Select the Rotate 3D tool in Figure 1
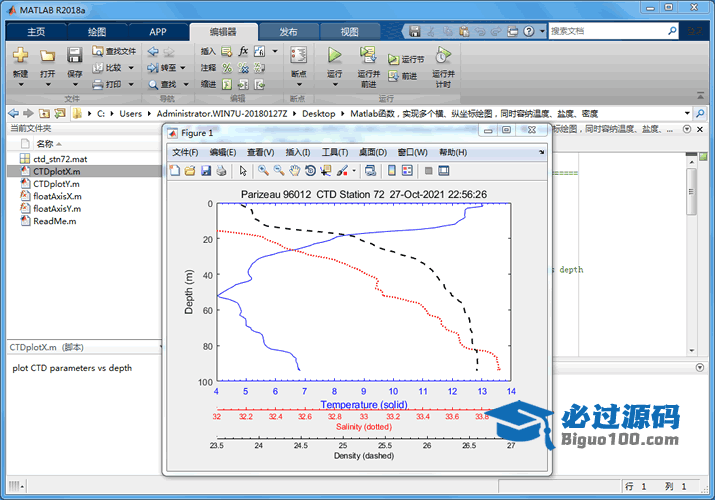Viewport: 715px width, 500px height. (x=310, y=171)
